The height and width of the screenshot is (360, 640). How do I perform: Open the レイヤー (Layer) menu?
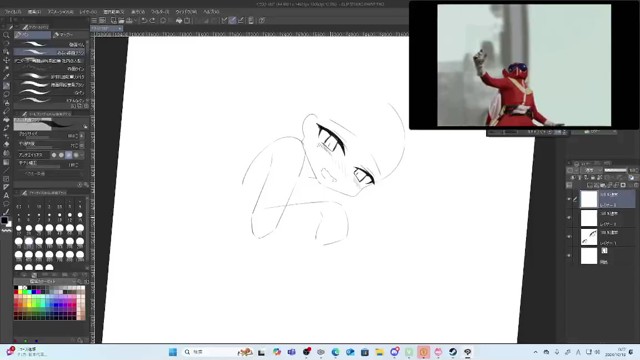click(88, 12)
